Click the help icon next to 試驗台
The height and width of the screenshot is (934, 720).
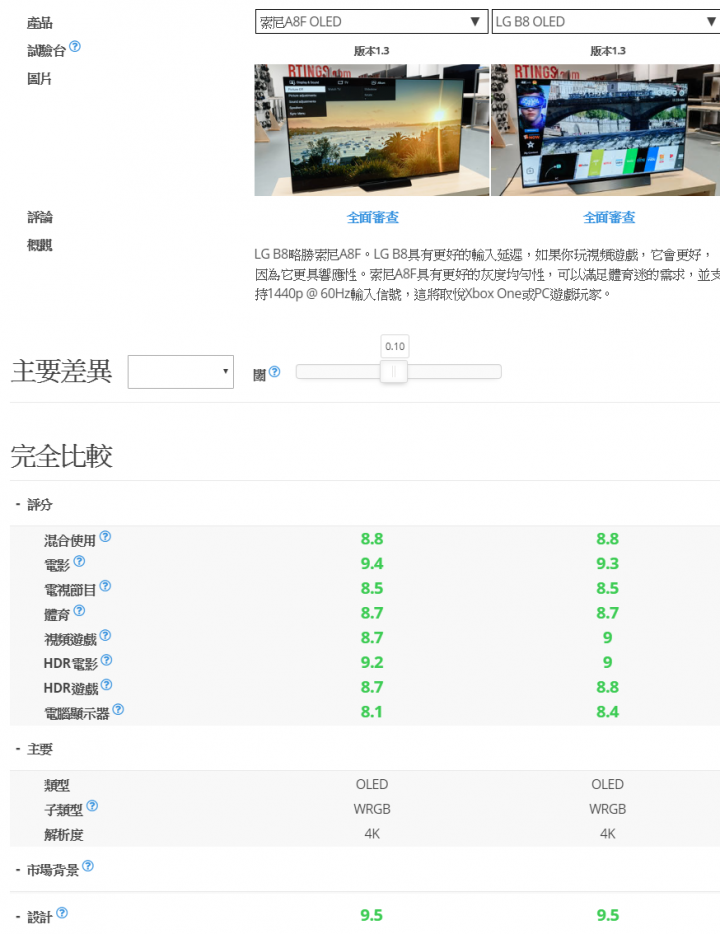[75, 46]
